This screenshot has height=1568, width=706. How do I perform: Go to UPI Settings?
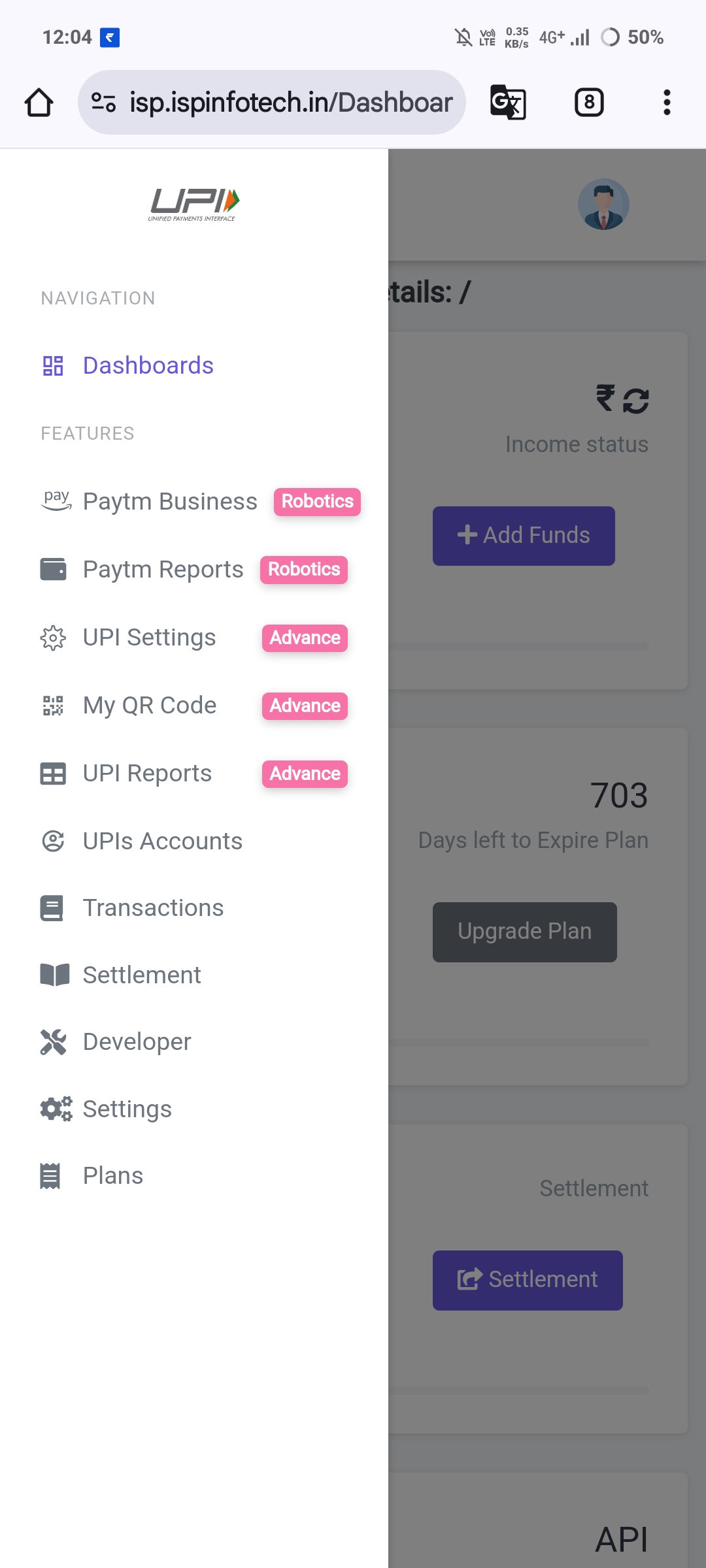tap(149, 638)
